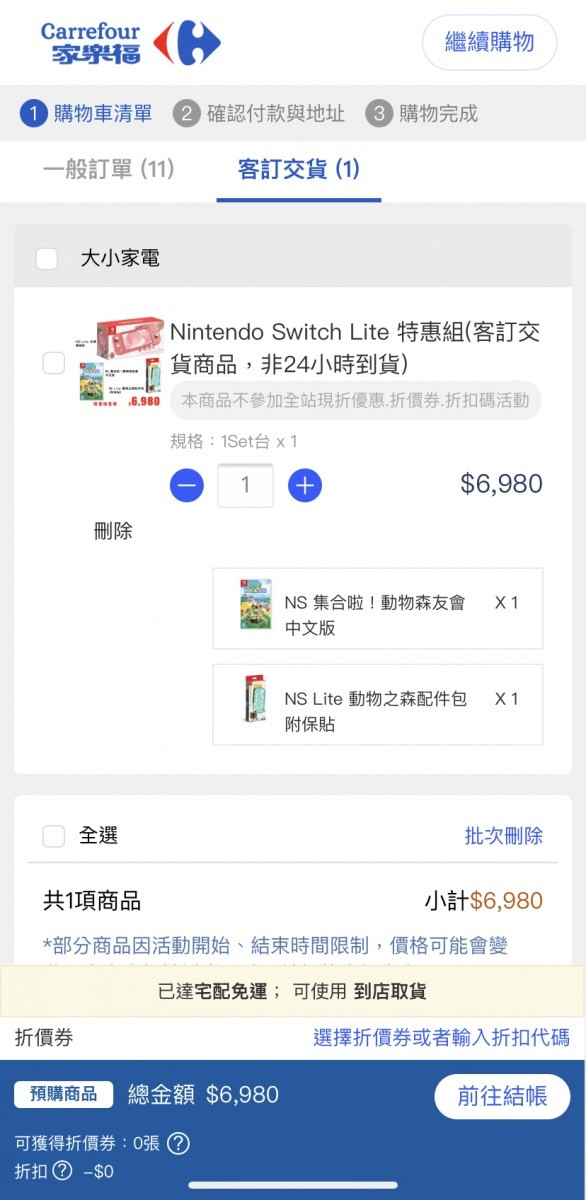Click 刪除 to remove item

point(113,531)
